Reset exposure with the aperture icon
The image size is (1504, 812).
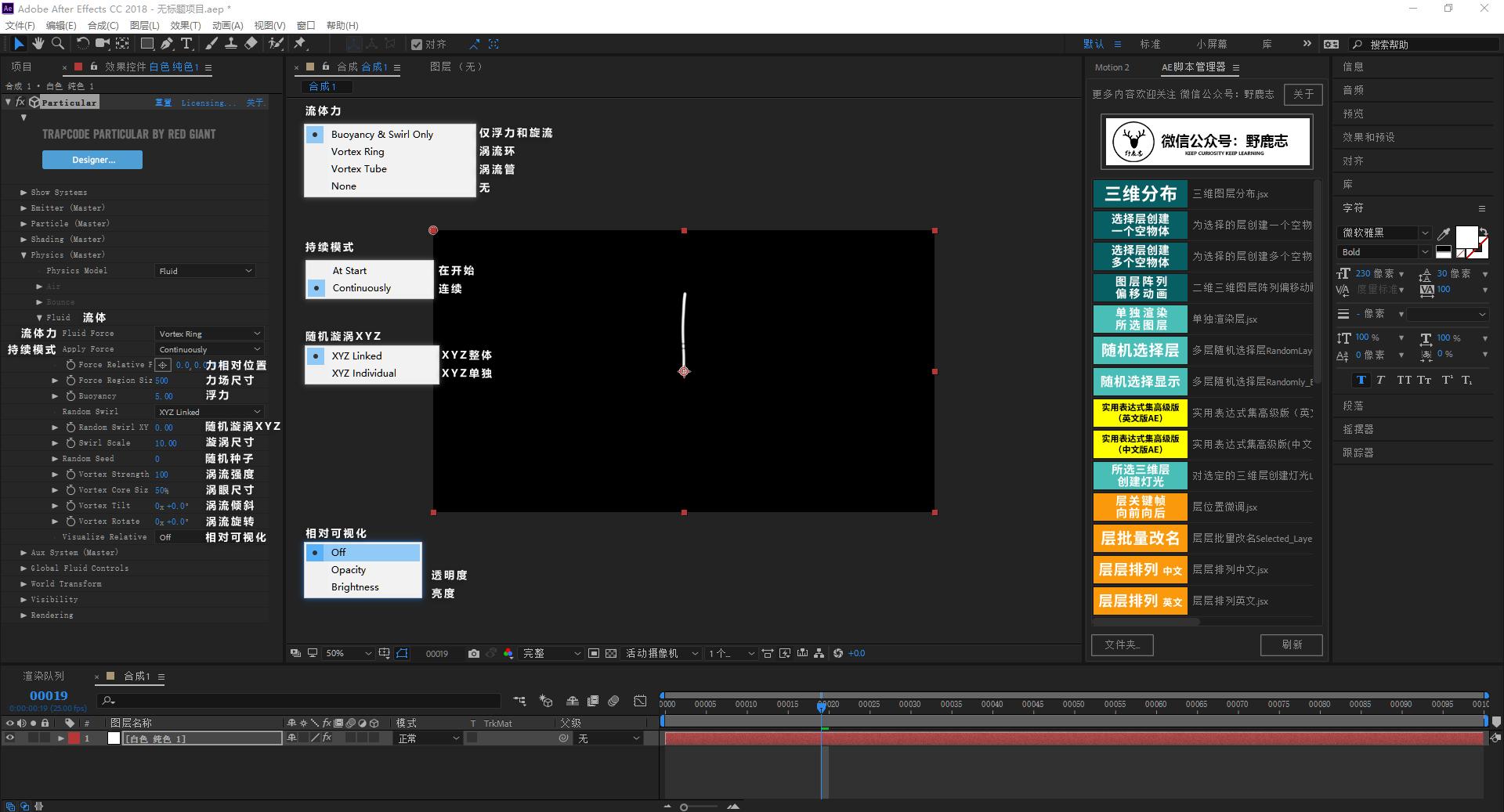(838, 653)
